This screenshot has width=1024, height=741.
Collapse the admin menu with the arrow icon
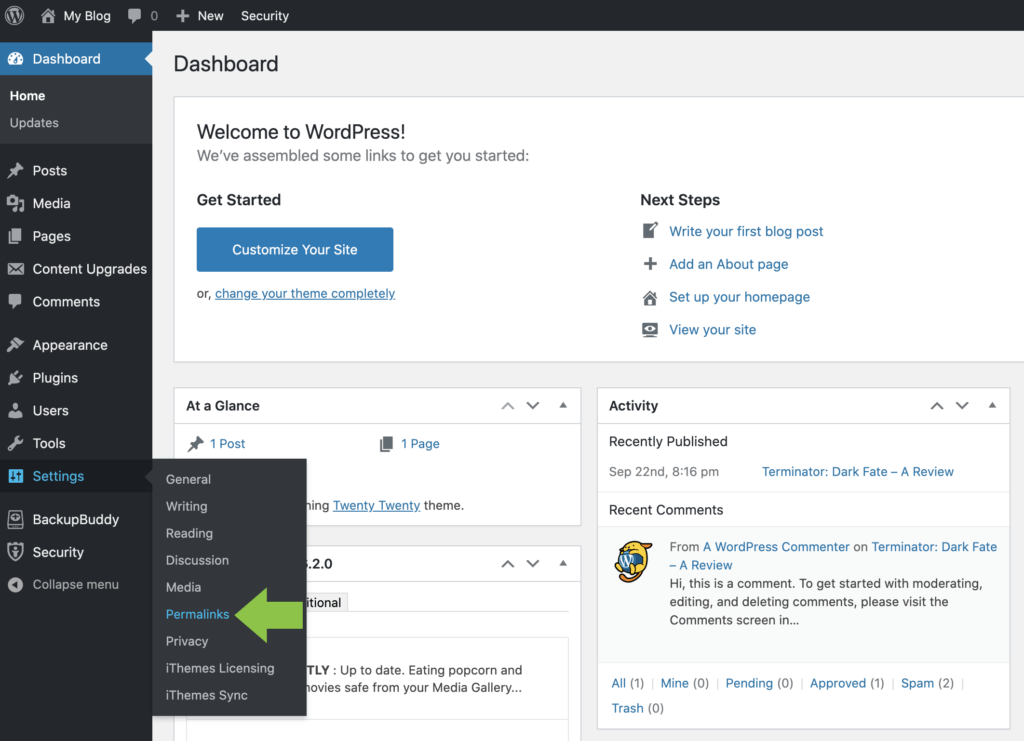pyautogui.click(x=15, y=585)
